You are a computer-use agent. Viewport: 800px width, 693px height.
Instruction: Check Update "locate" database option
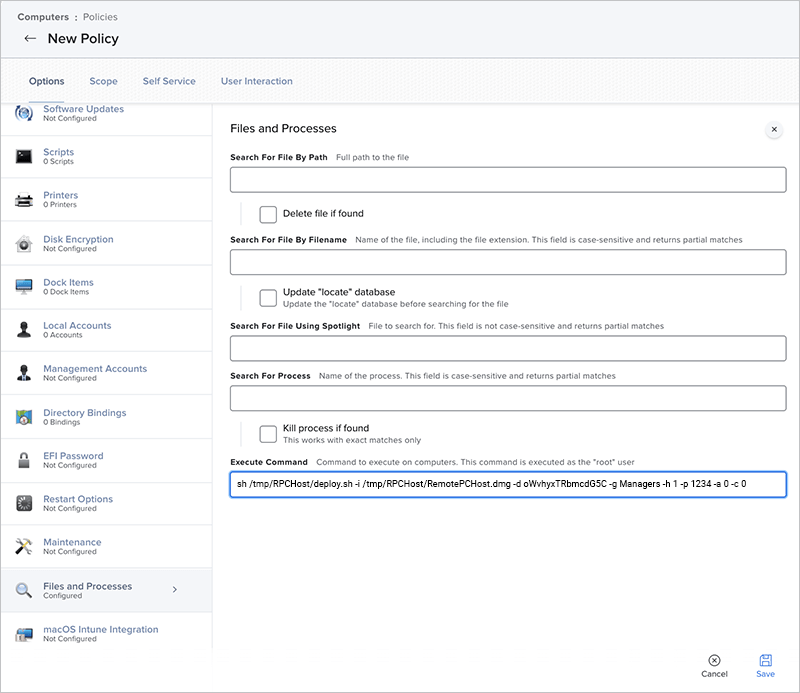[x=268, y=297]
